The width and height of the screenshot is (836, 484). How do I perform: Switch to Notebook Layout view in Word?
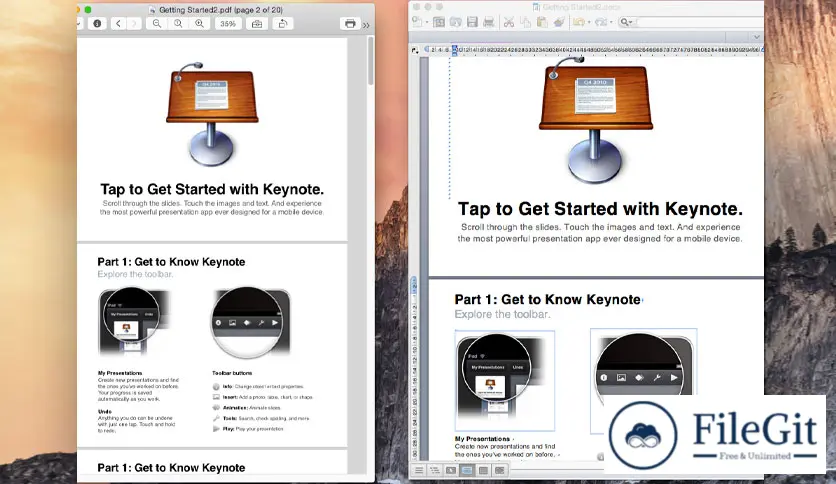tap(483, 470)
